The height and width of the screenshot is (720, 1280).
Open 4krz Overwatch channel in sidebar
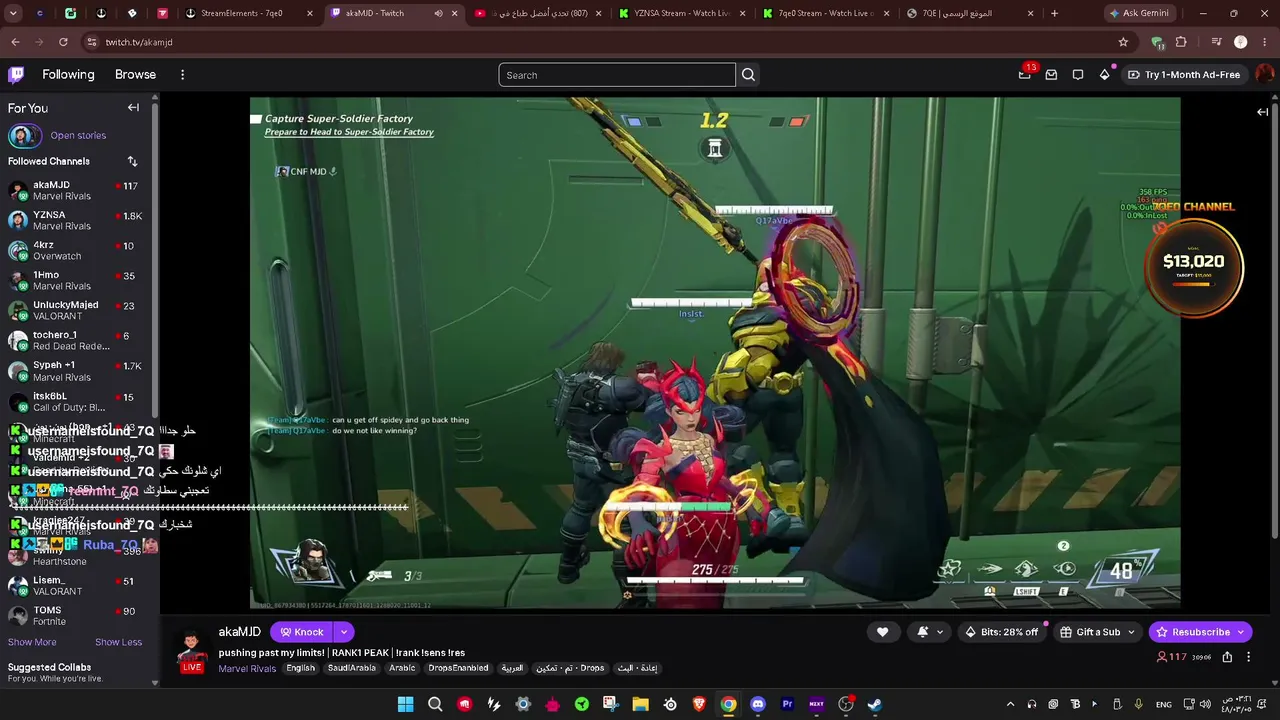coord(78,250)
